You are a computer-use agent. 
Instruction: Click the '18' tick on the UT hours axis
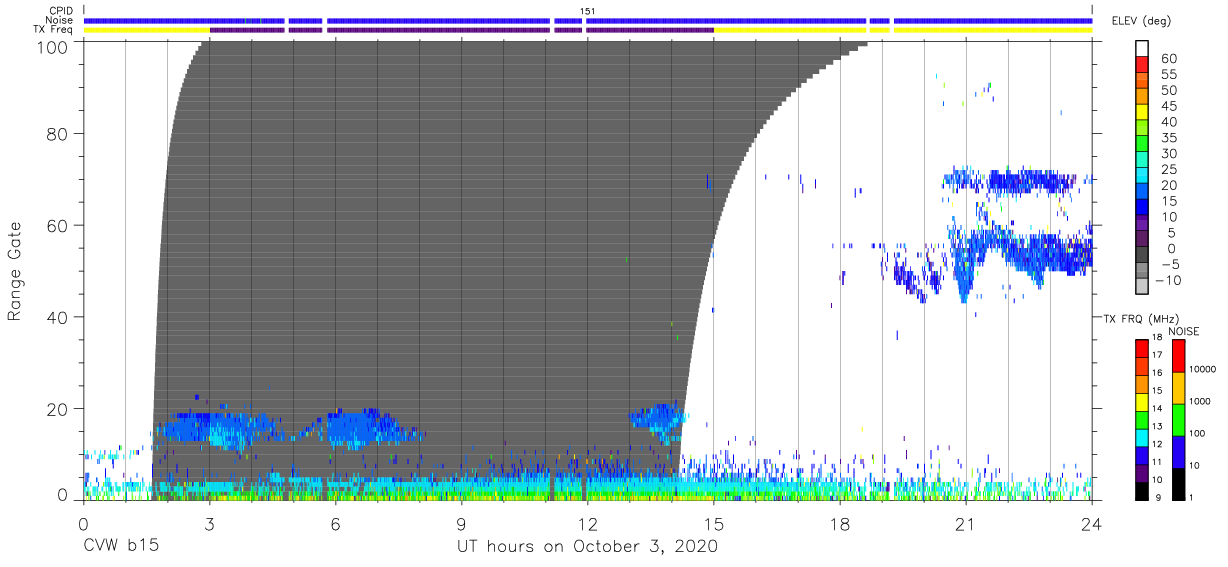(839, 523)
